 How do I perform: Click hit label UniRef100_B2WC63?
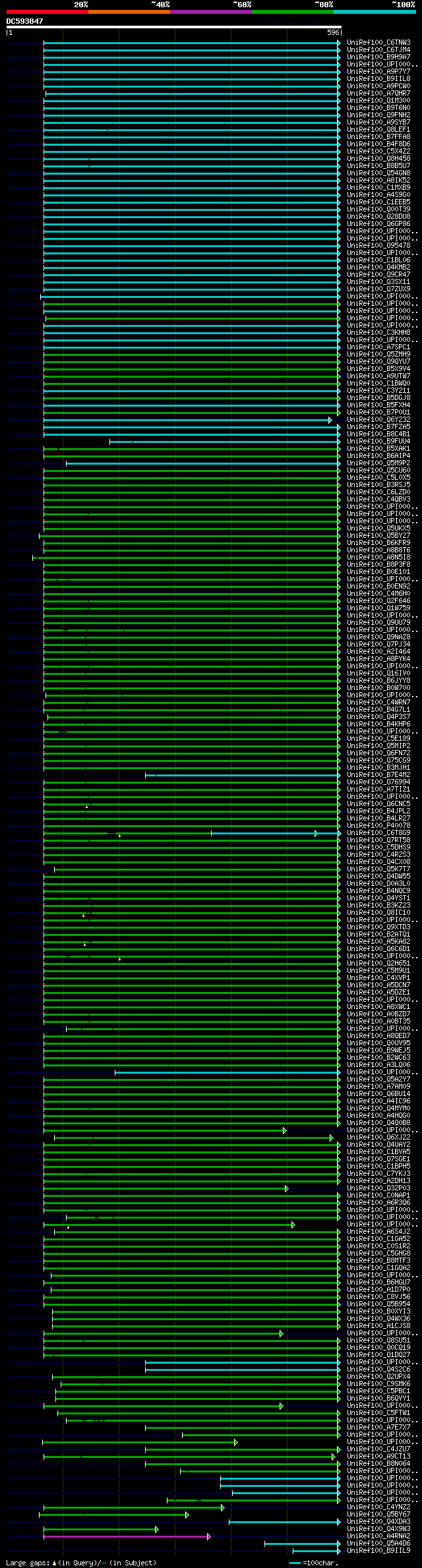(378, 1058)
